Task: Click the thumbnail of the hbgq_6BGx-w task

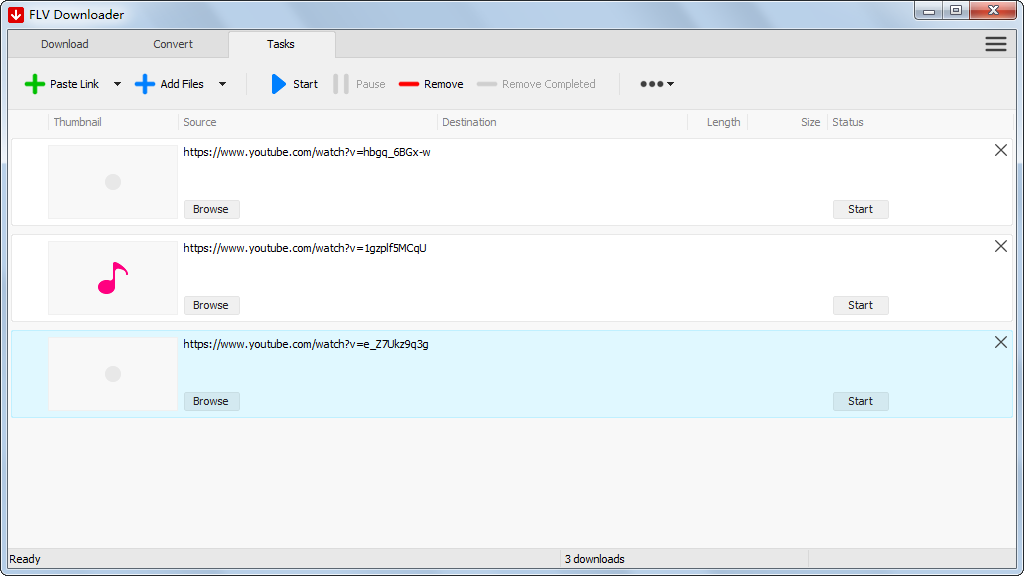Action: (113, 182)
